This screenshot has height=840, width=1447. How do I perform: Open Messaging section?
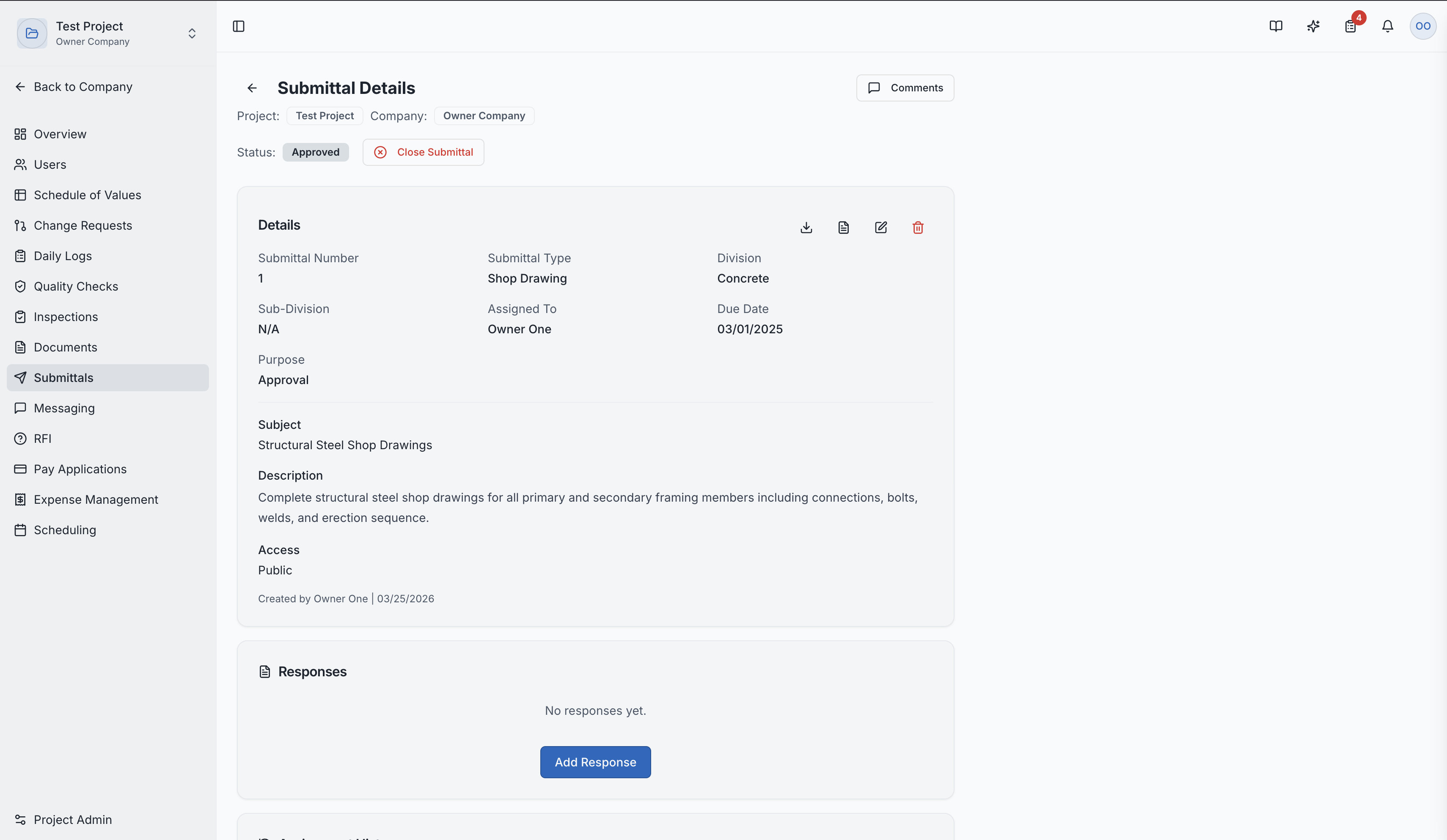[108, 408]
